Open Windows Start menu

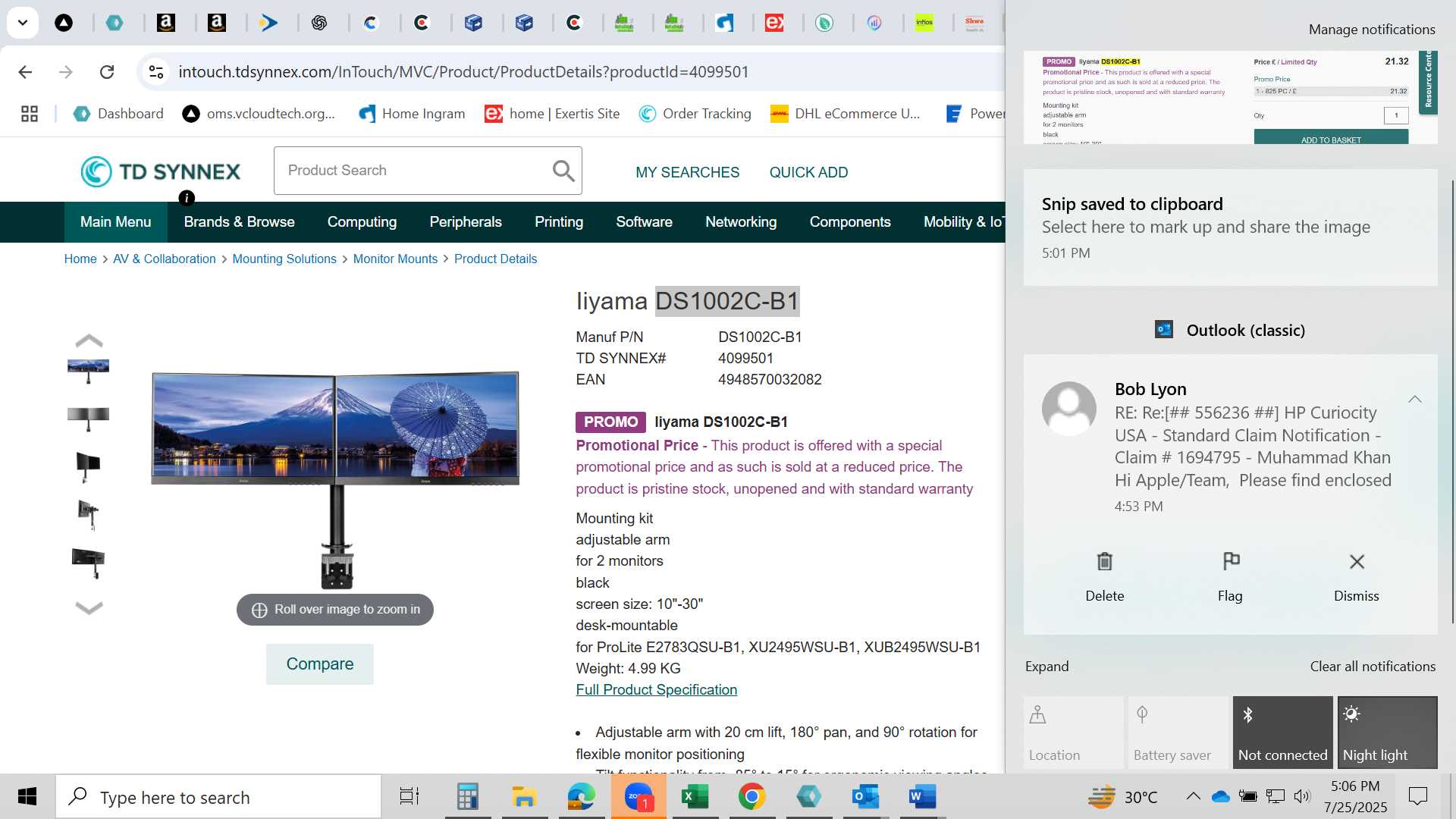27,797
